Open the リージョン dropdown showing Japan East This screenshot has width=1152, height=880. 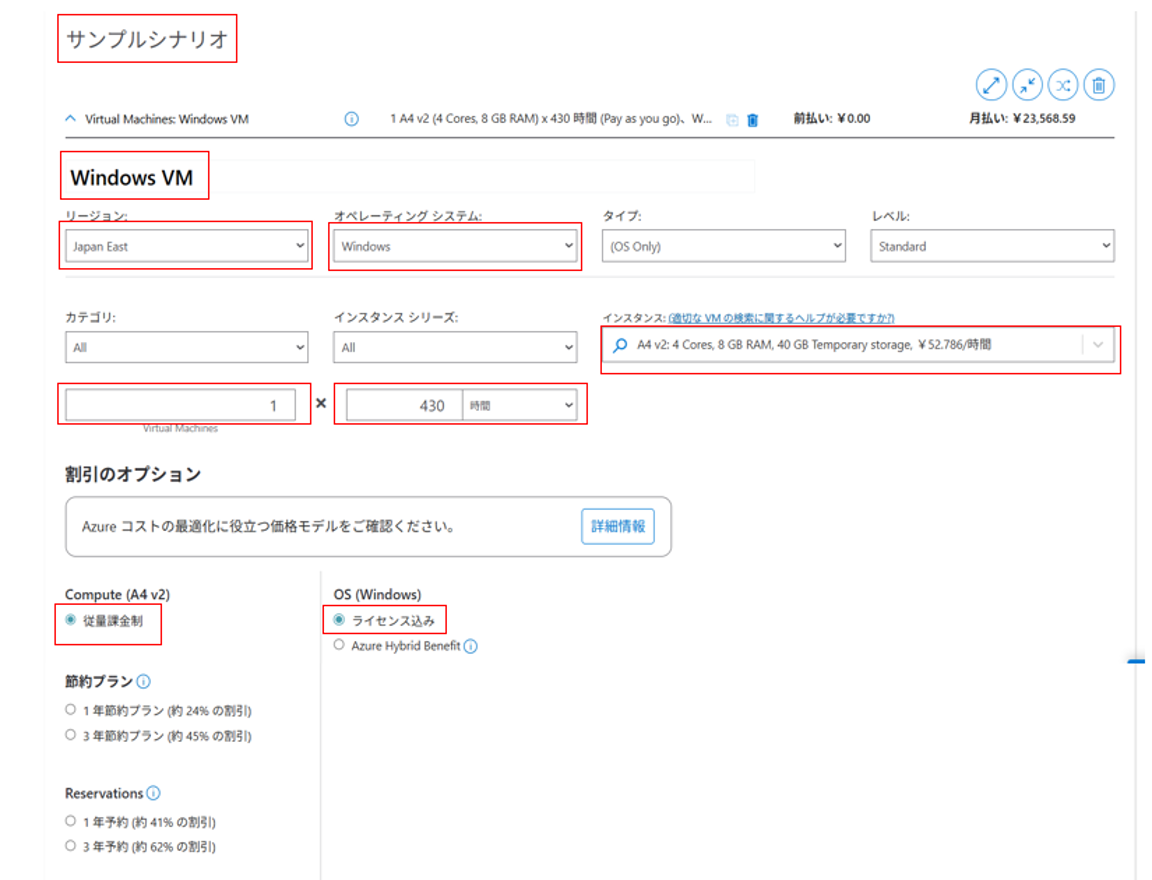[186, 246]
